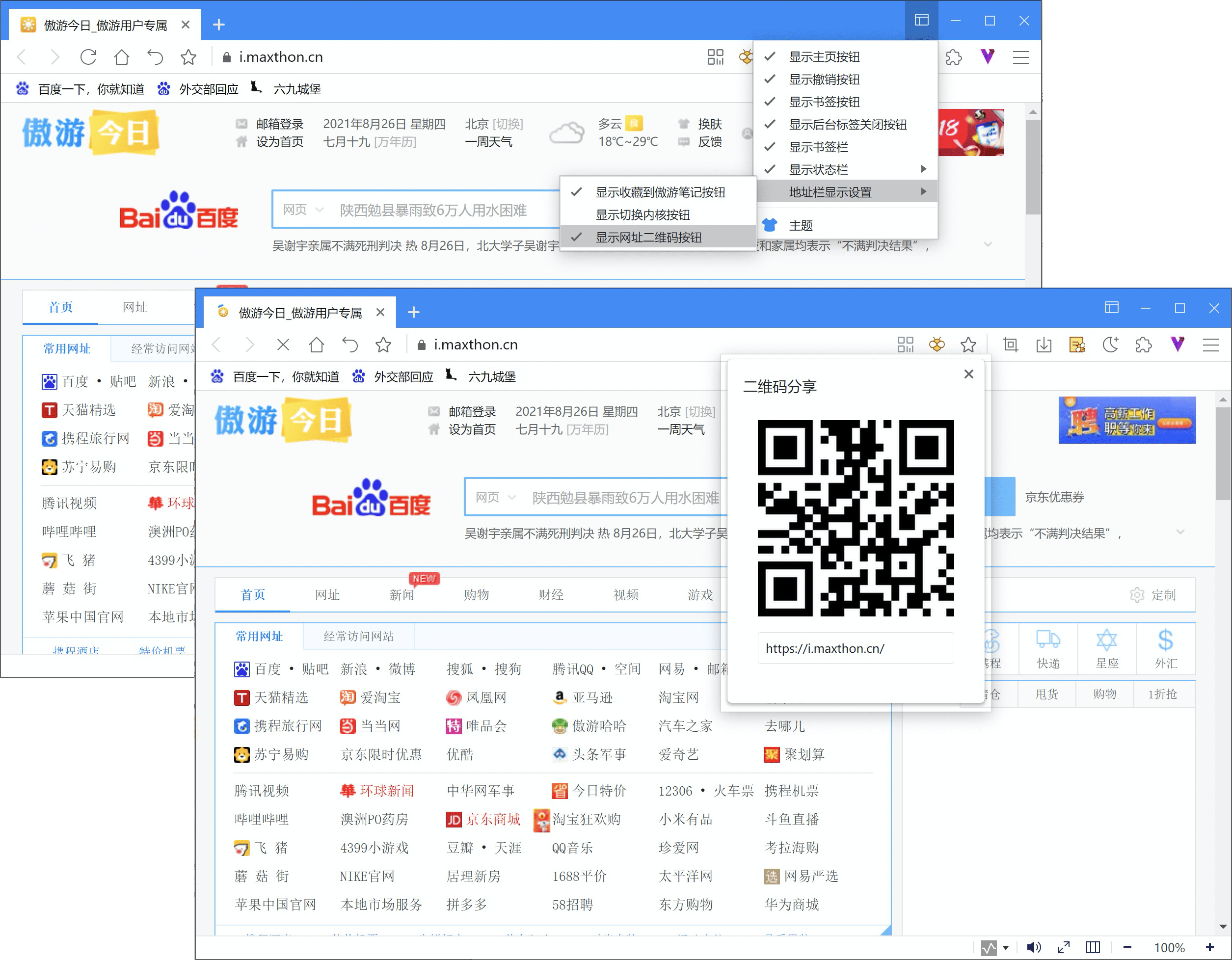This screenshot has height=960, width=1232.
Task: Open the hamburger main menu in front window
Action: [1210, 345]
